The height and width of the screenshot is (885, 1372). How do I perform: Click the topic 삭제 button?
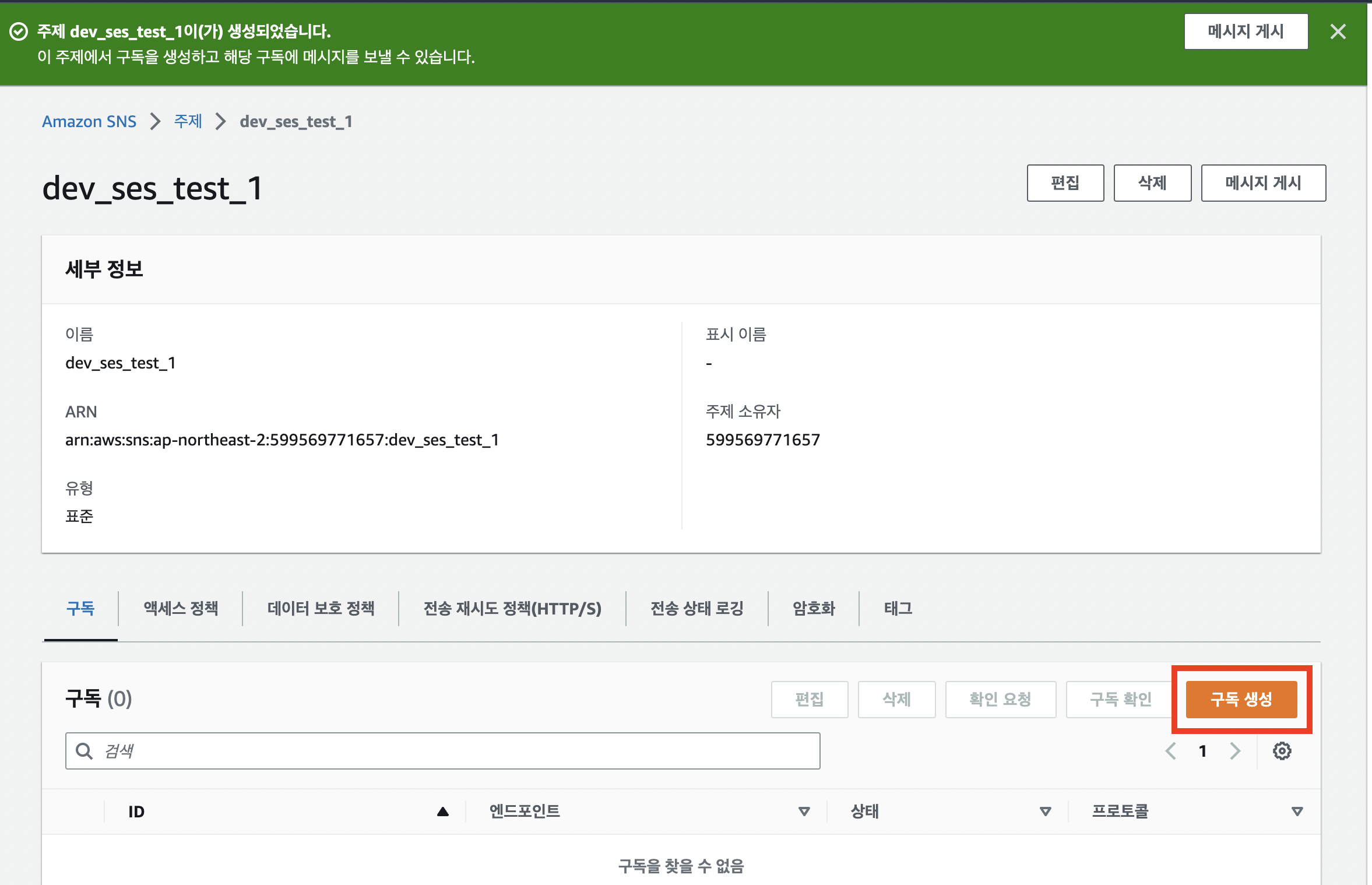click(x=1152, y=183)
